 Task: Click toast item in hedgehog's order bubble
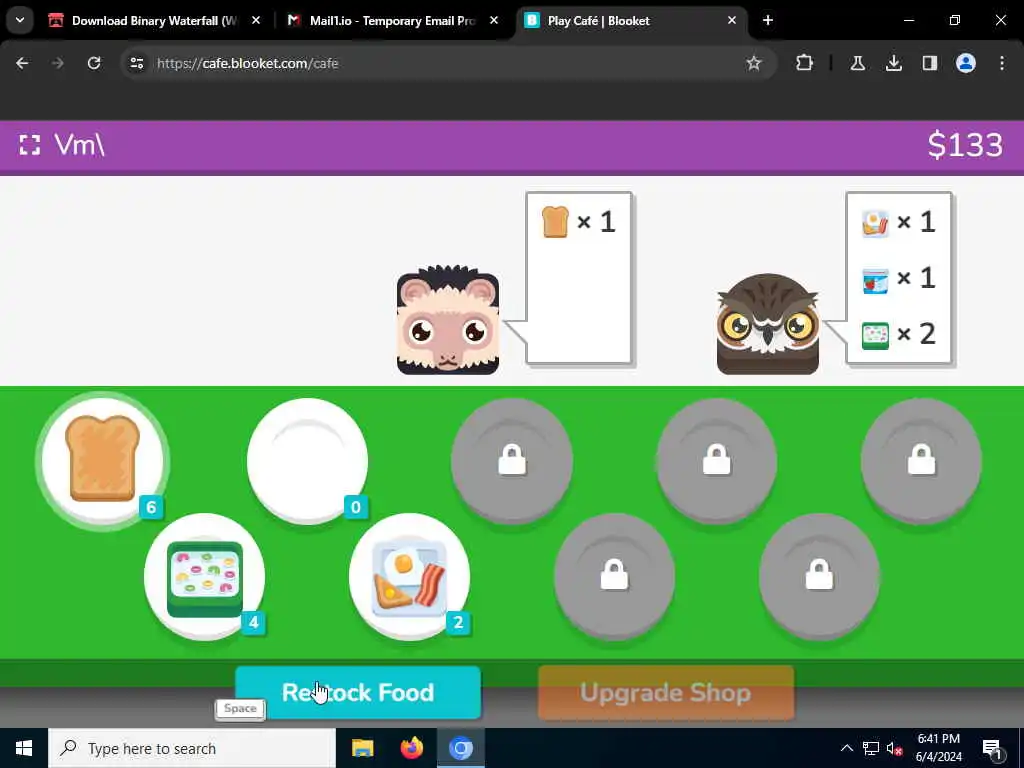pos(555,222)
